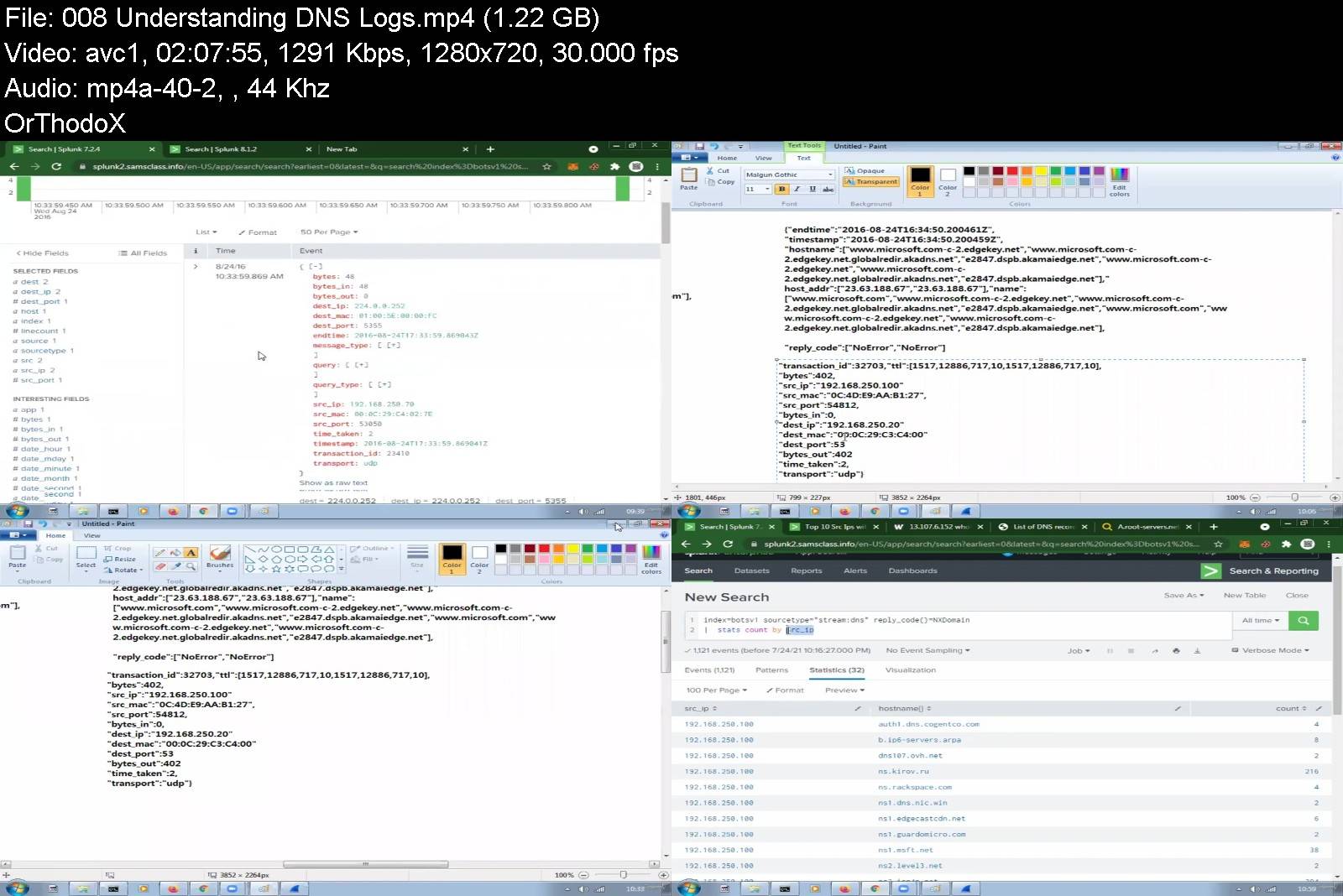
Task: Select the Fill with color bucket tool
Action: (175, 553)
